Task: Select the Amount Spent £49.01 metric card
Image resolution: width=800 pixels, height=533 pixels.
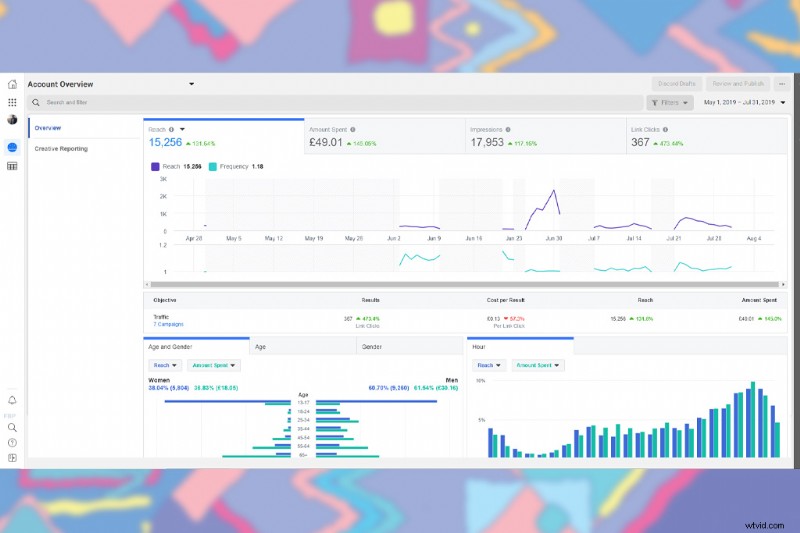Action: coord(385,136)
